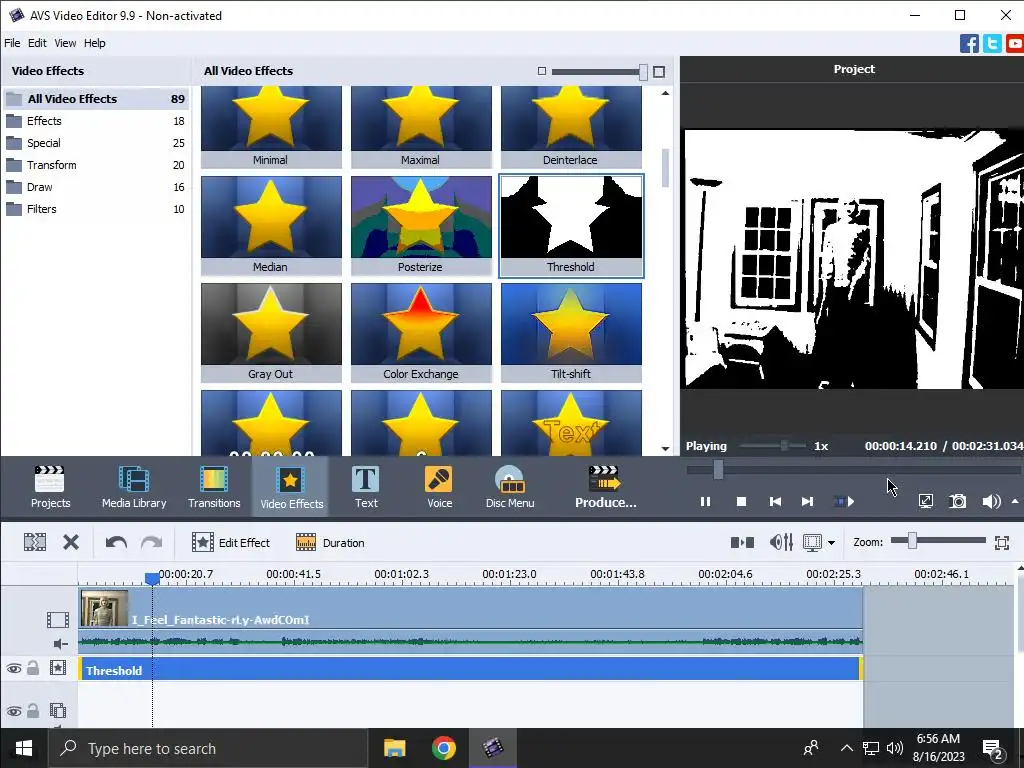The width and height of the screenshot is (1024, 768).
Task: Click the zoom to fit icon
Action: pos(1002,542)
